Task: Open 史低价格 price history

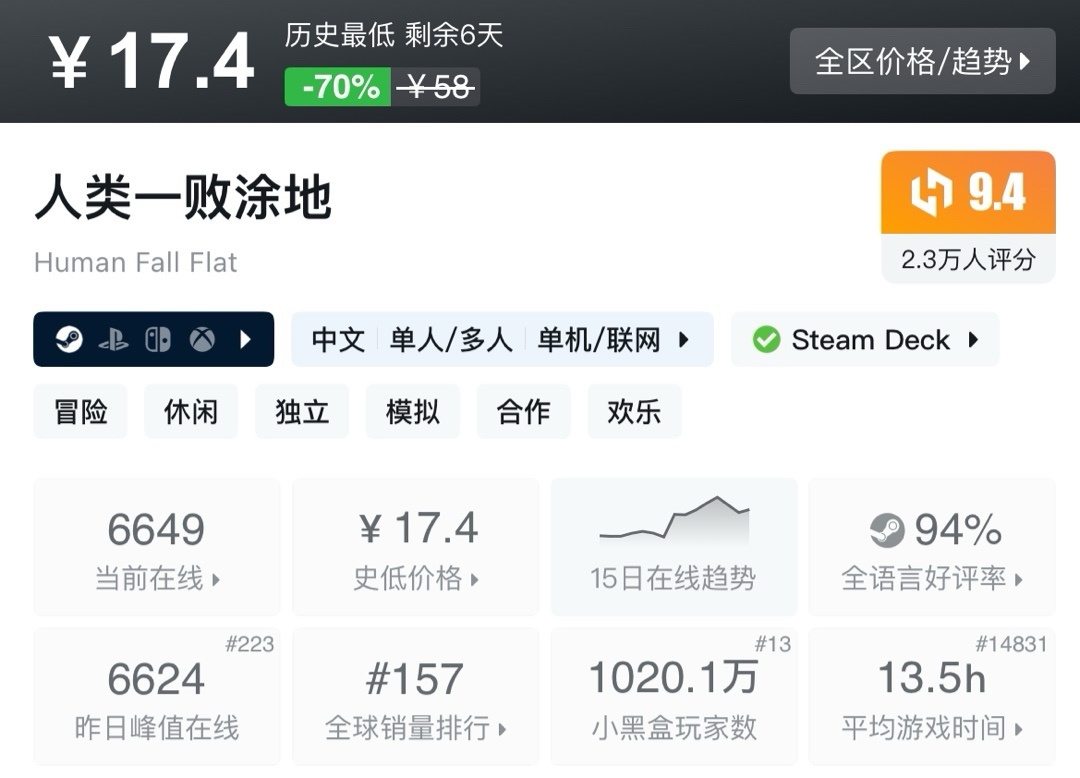Action: click(416, 546)
